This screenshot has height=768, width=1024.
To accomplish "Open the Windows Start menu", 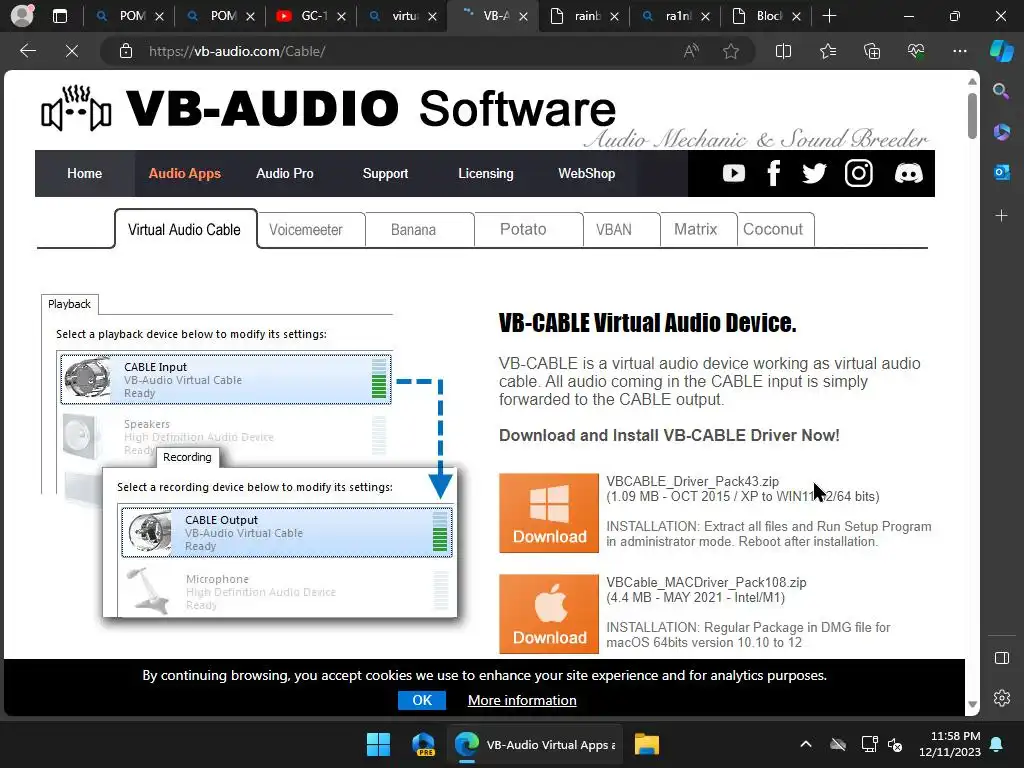I will pos(379,744).
